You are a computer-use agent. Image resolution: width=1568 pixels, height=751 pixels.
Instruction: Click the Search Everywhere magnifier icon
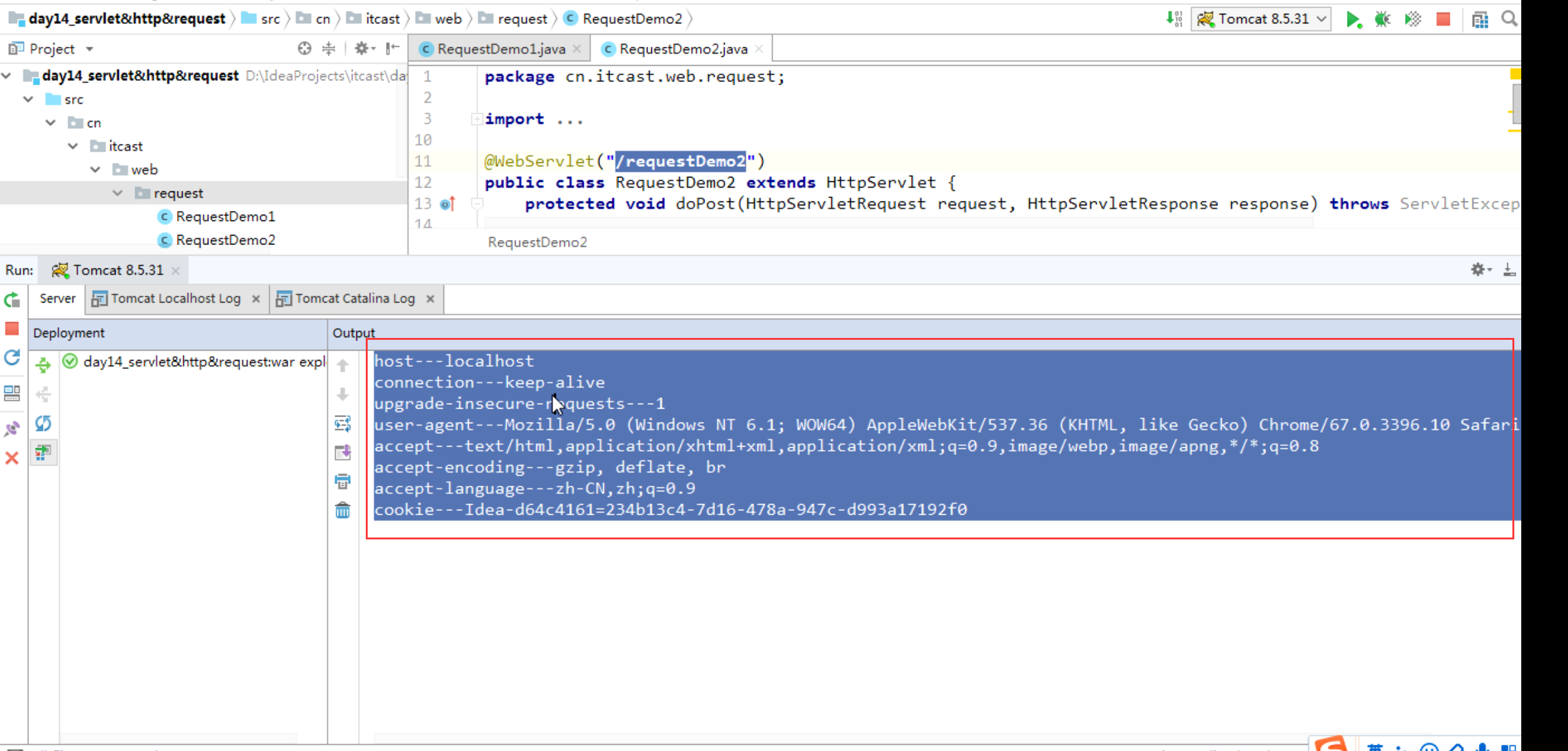(x=1509, y=20)
